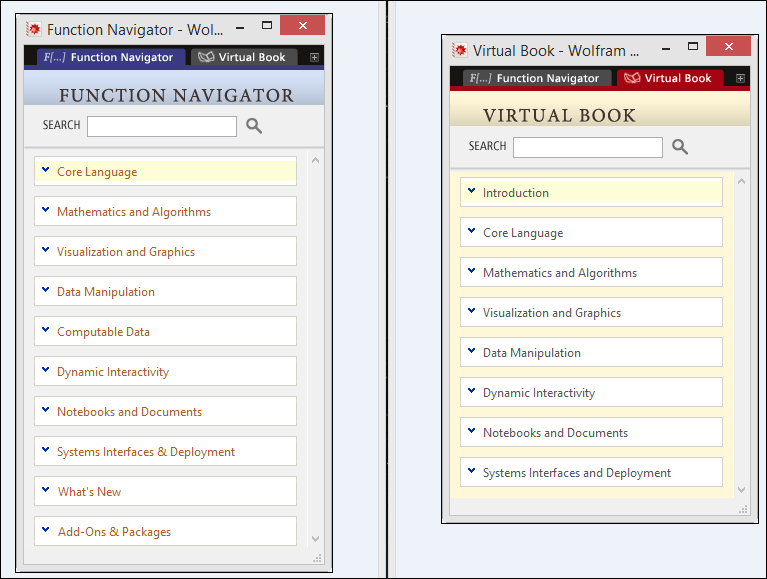Screen dimensions: 767x579
Task: Click the Wolfram spikey icon in Function Navigator title bar
Action: [x=34, y=29]
